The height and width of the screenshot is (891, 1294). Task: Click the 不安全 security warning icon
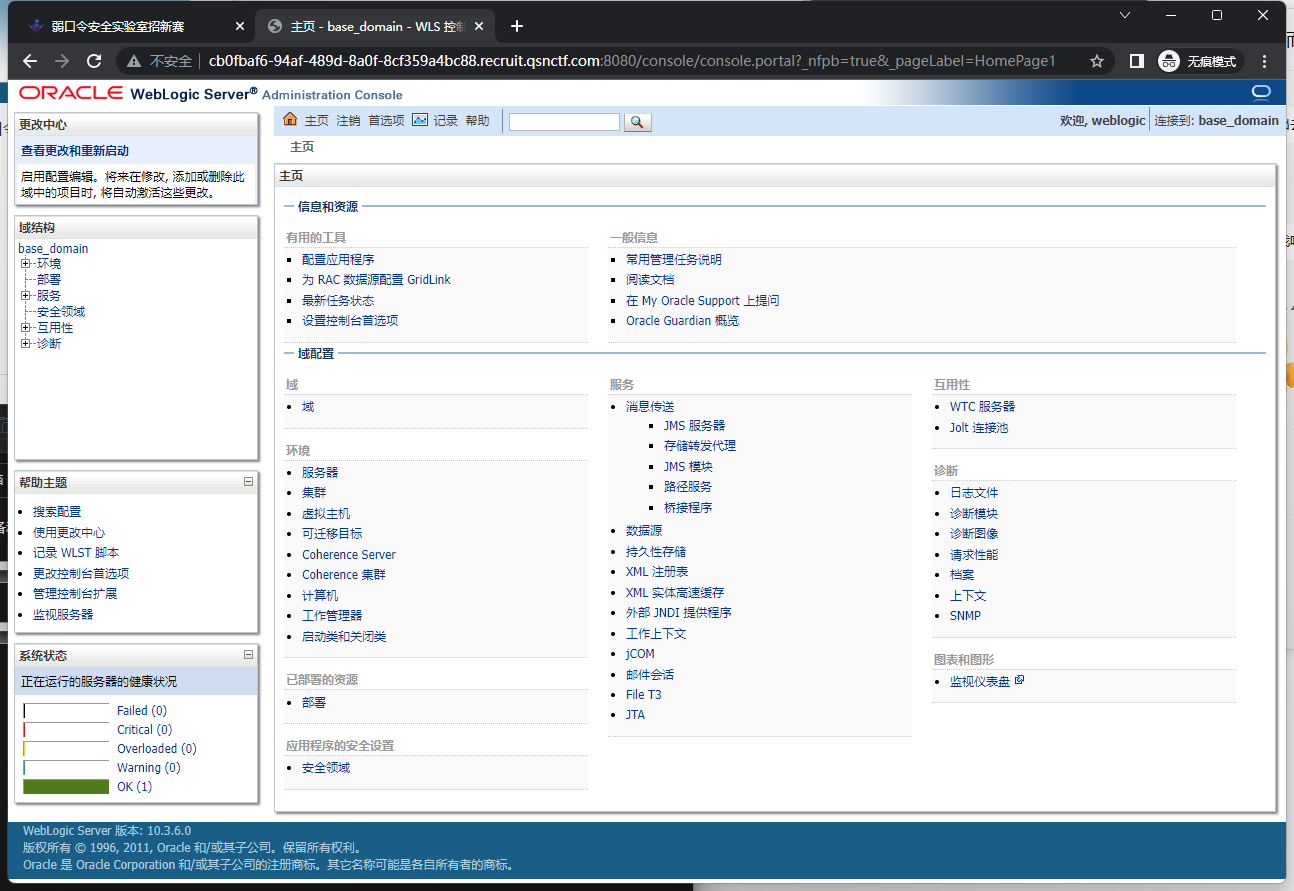coord(134,61)
